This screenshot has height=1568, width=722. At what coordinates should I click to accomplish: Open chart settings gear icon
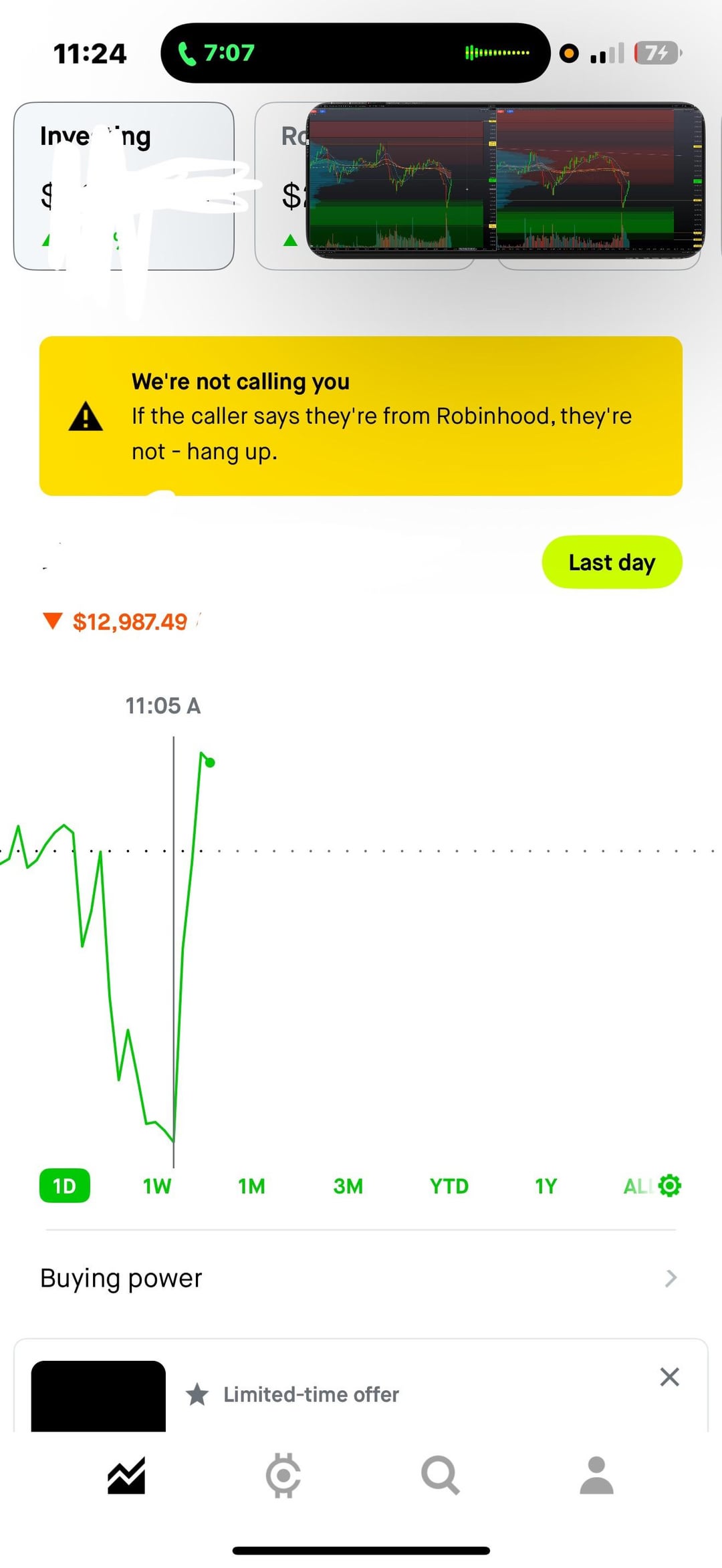point(669,1186)
